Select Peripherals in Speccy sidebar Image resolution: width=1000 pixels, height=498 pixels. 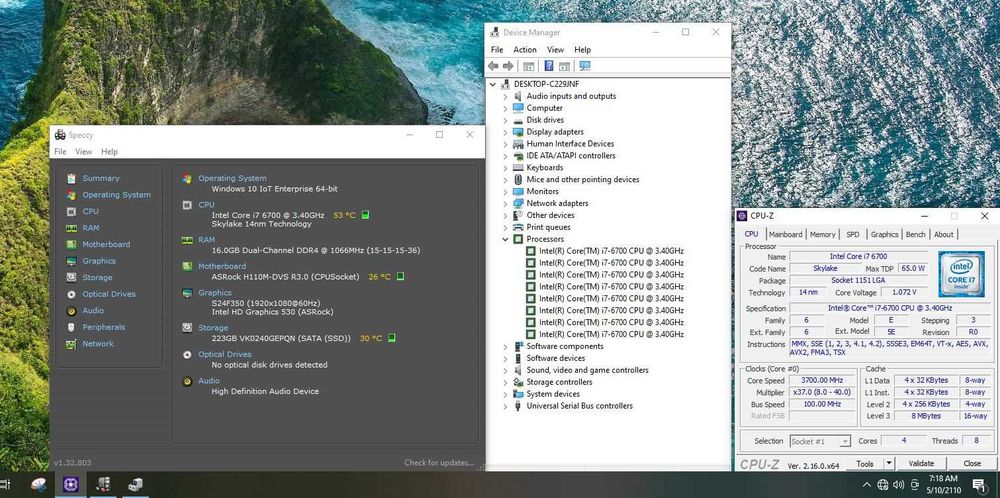tap(103, 328)
